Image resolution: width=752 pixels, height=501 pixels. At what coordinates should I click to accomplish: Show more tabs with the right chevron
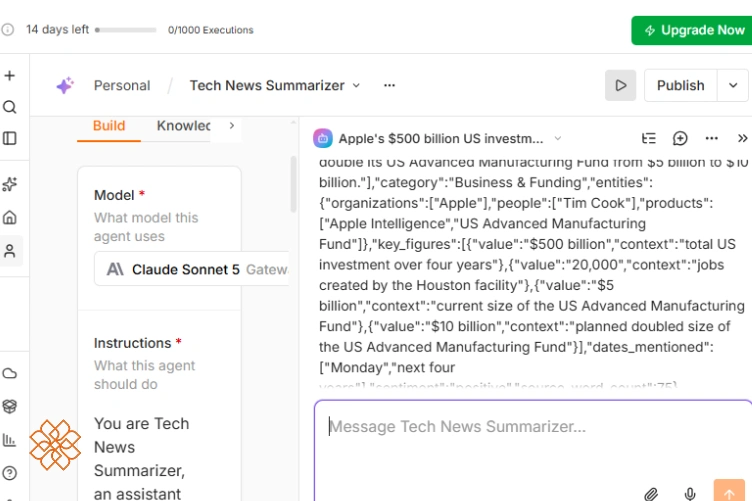pyautogui.click(x=232, y=126)
